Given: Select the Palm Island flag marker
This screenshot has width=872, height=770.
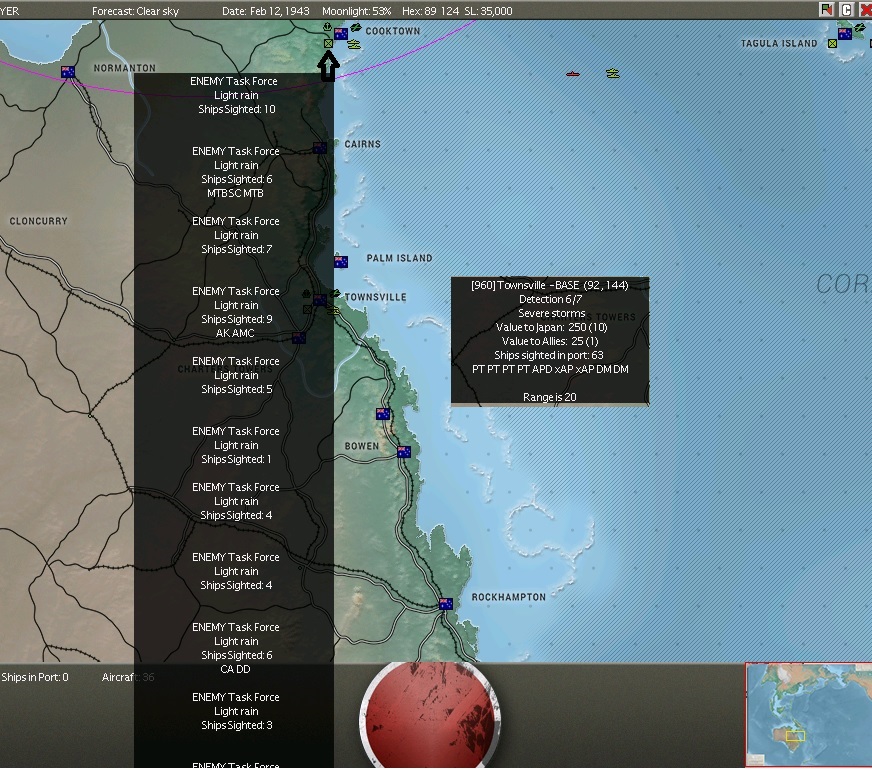Looking at the screenshot, I should pyautogui.click(x=341, y=262).
